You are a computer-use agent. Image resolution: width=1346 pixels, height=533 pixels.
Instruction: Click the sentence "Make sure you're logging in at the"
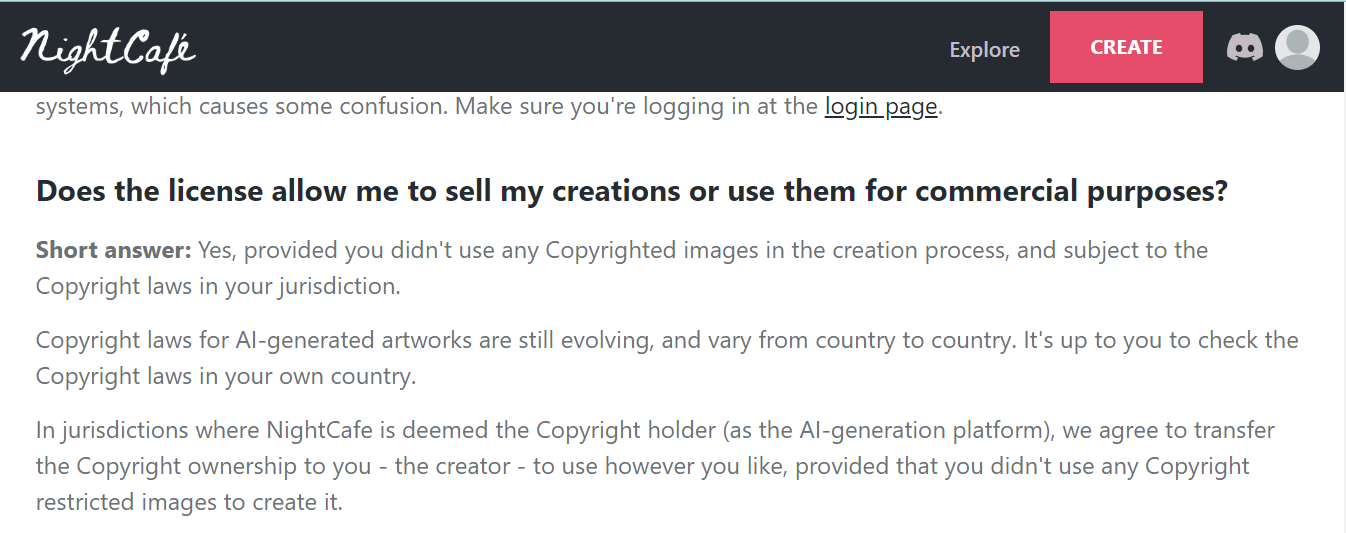(x=636, y=106)
